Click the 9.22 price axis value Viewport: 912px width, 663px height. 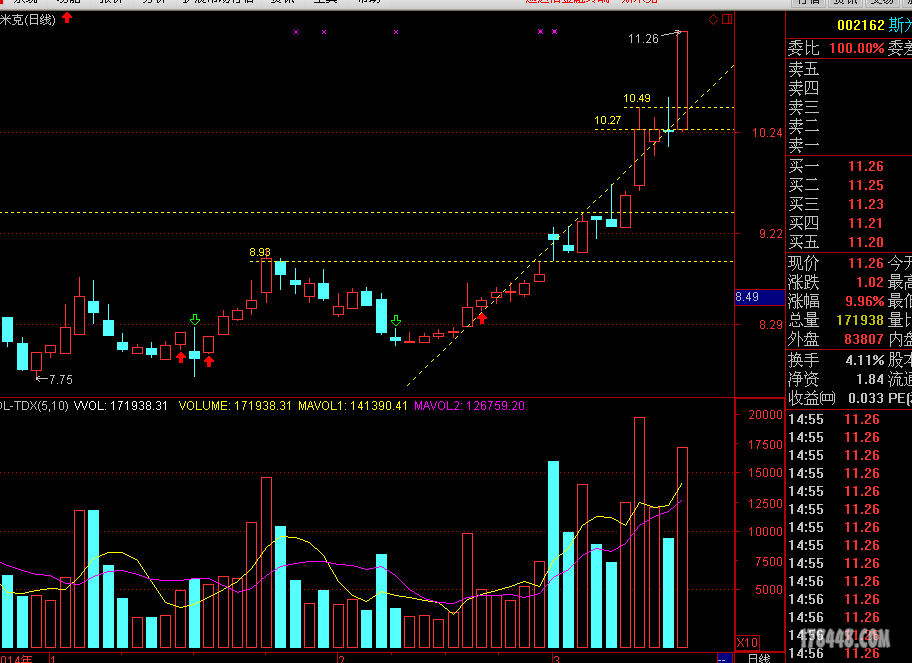771,234
